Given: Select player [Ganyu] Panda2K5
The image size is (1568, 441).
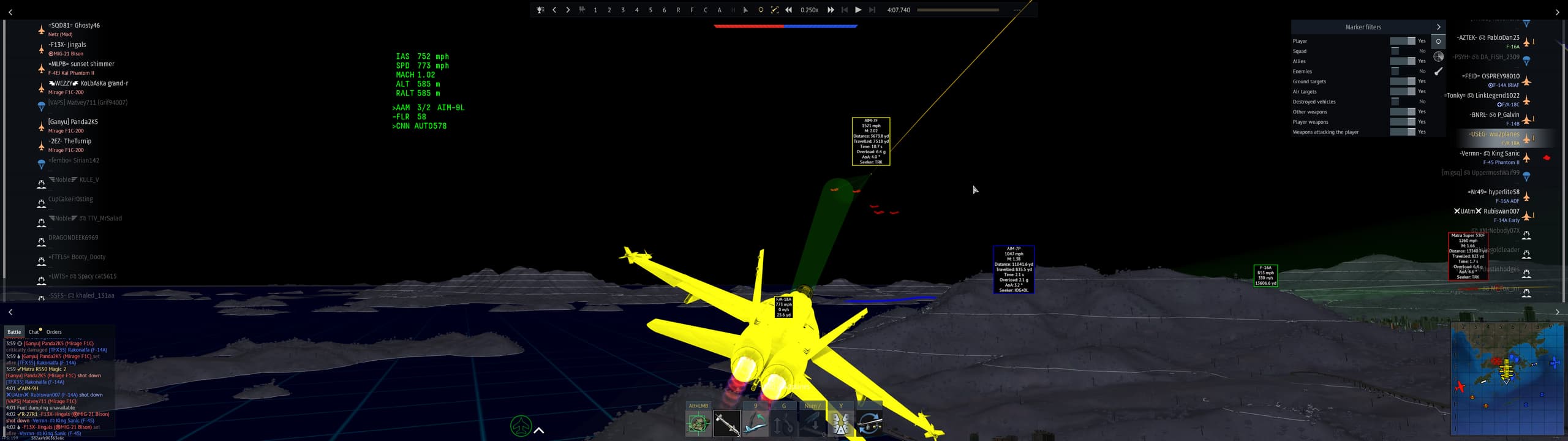Looking at the screenshot, I should click(73, 122).
